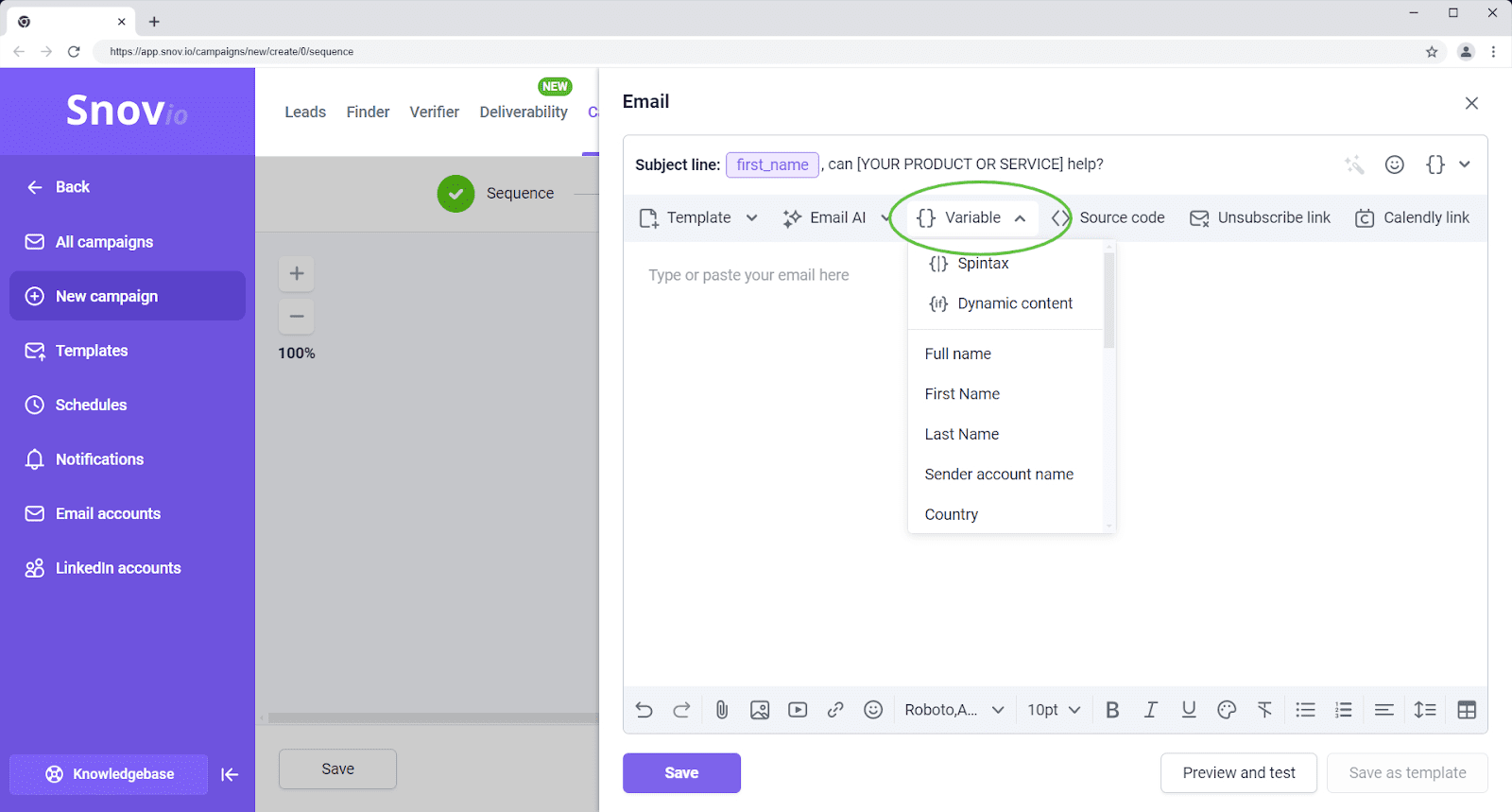The height and width of the screenshot is (812, 1512).
Task: Open the text color palette icon
Action: (x=1227, y=710)
